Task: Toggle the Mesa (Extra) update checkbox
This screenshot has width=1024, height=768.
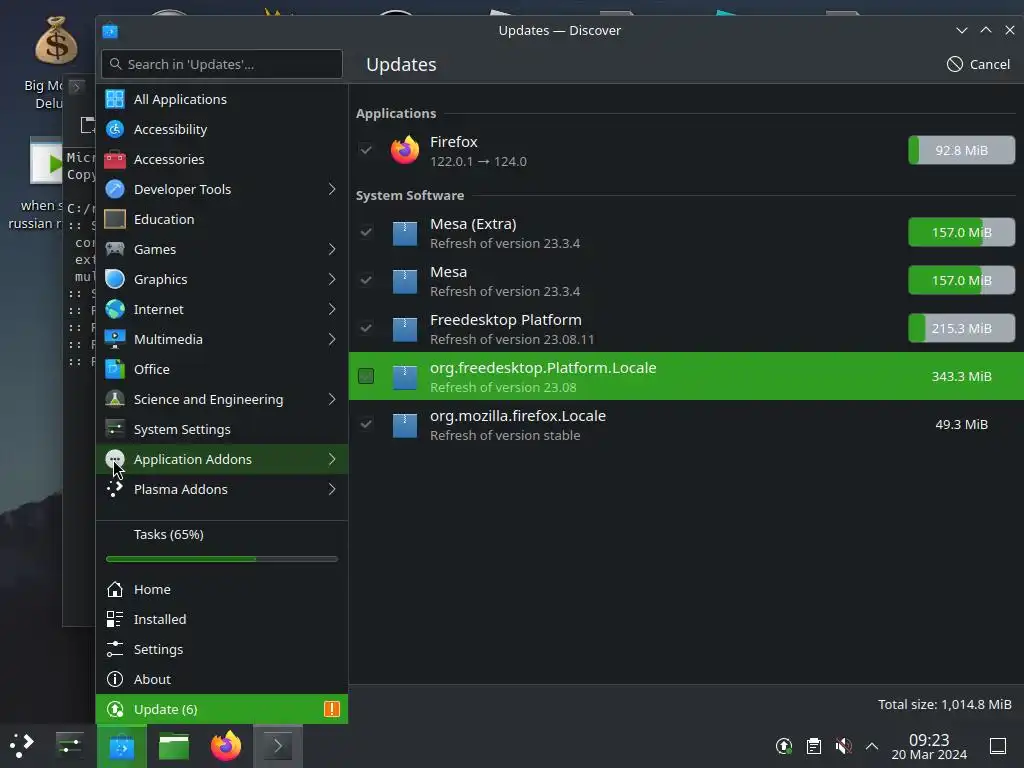Action: click(366, 232)
